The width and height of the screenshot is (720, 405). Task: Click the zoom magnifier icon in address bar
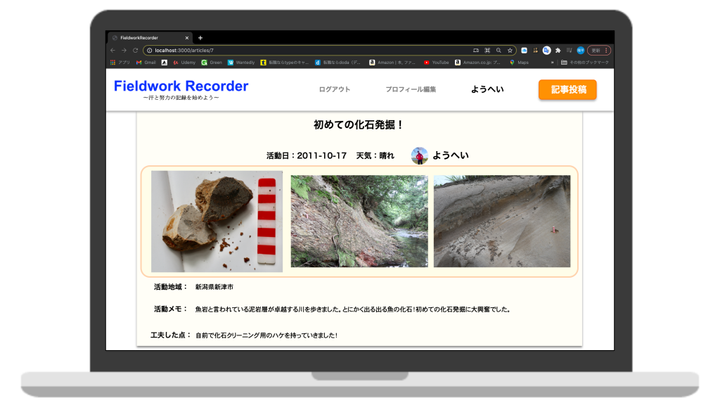498,51
